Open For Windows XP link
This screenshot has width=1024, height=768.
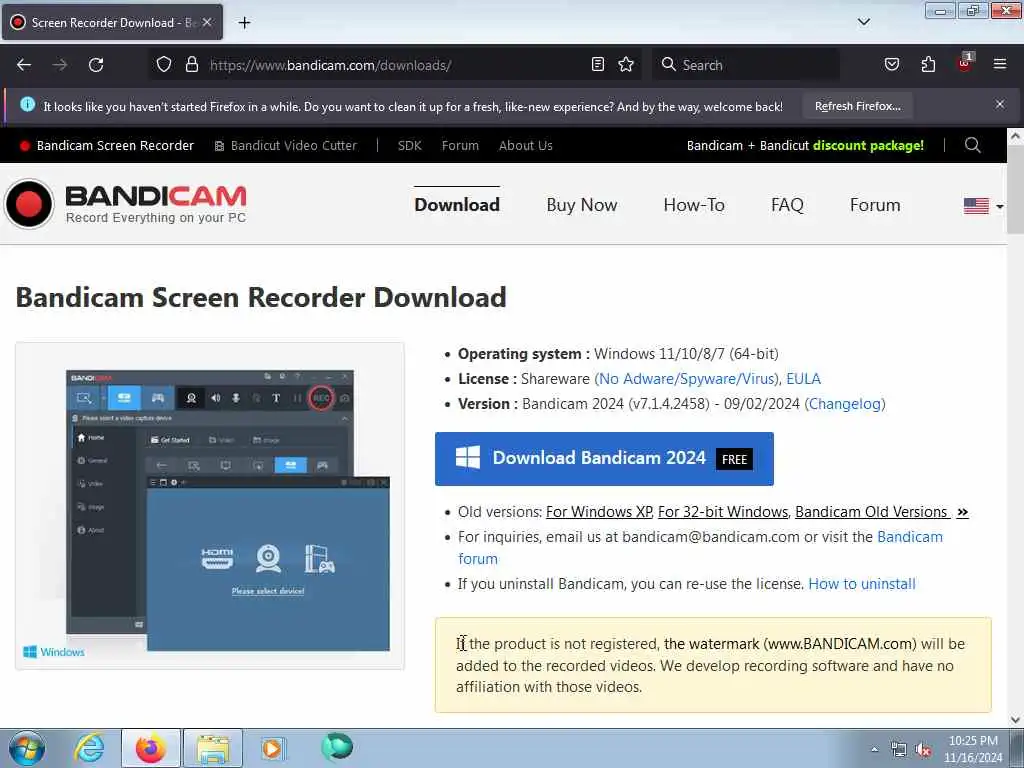pos(599,512)
